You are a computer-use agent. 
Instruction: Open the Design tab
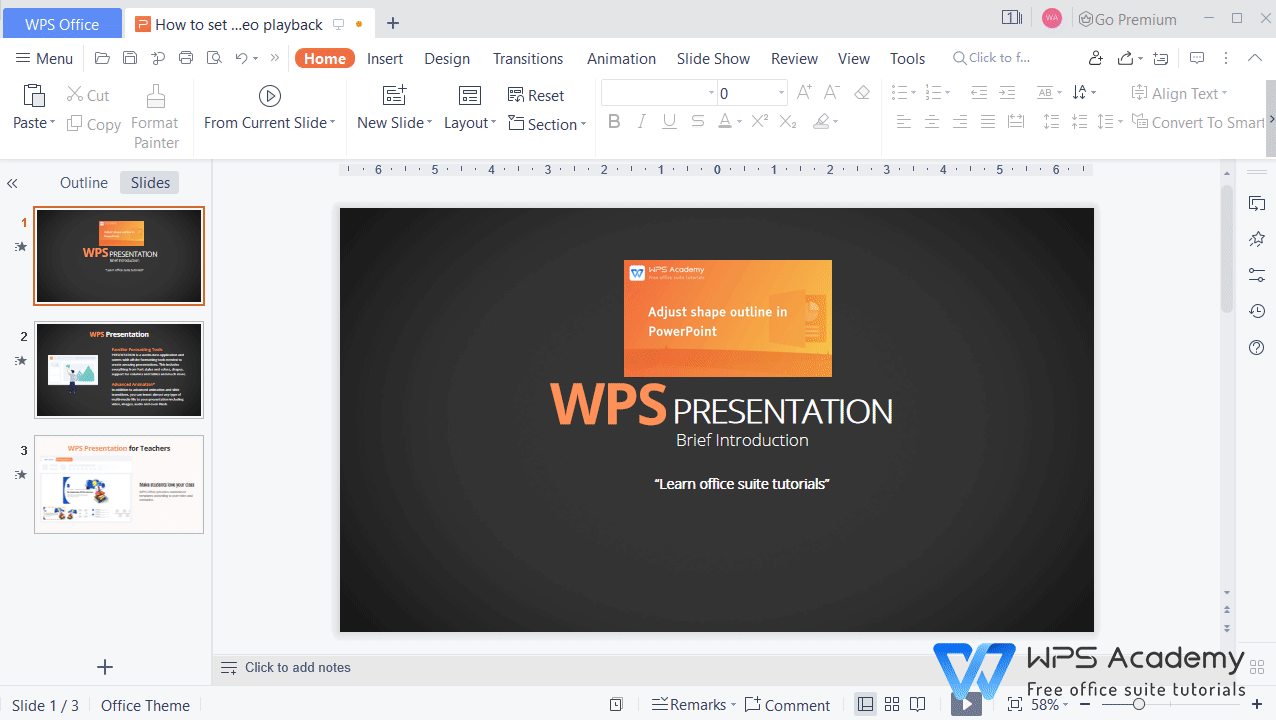447,58
